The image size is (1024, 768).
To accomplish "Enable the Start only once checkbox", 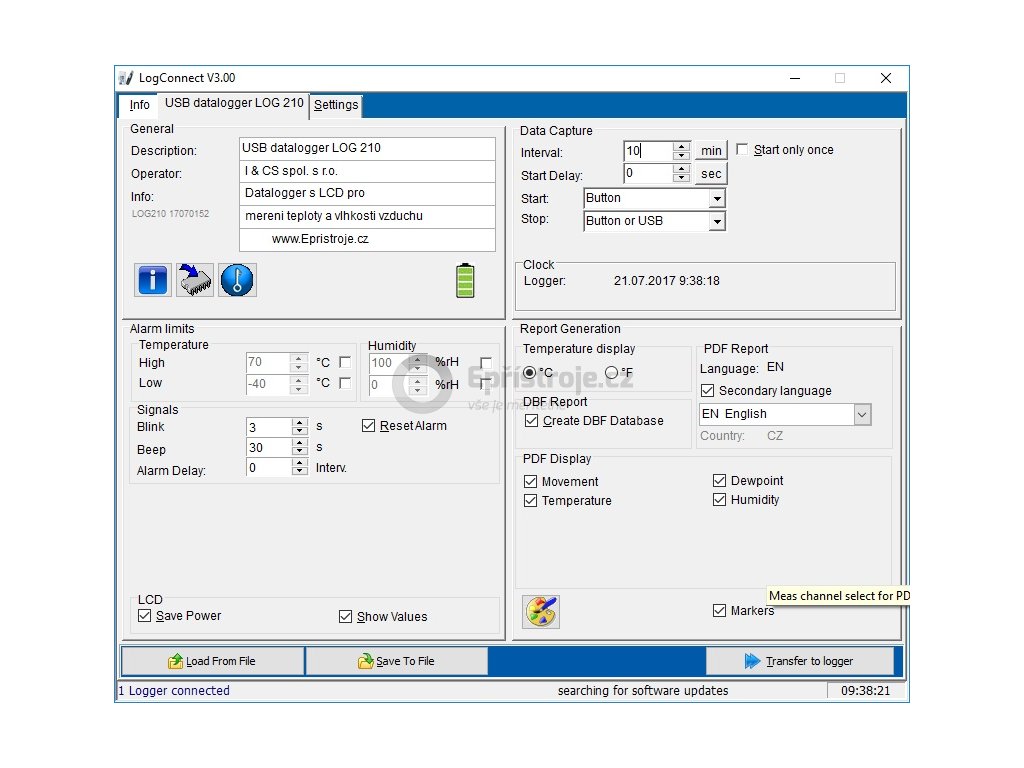I will (742, 149).
